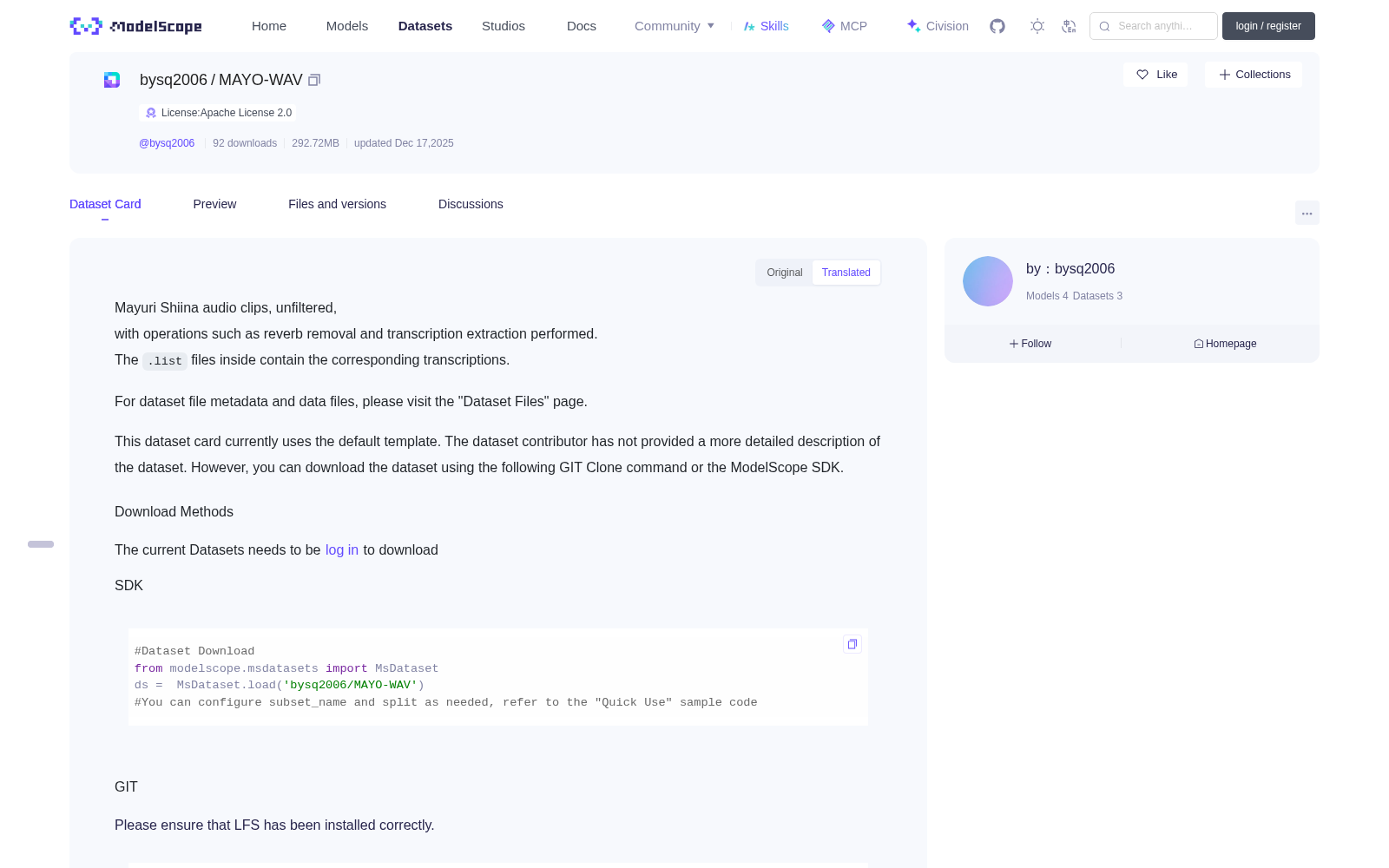Open the Skills page

pos(766,26)
